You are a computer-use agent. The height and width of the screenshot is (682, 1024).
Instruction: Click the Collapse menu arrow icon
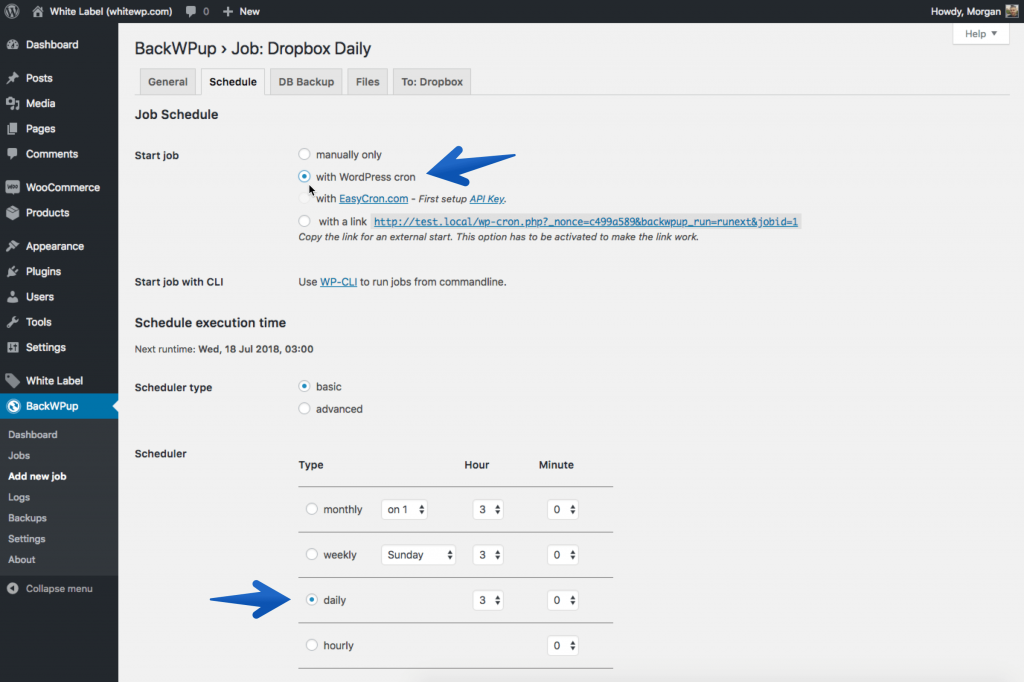pyautogui.click(x=12, y=588)
